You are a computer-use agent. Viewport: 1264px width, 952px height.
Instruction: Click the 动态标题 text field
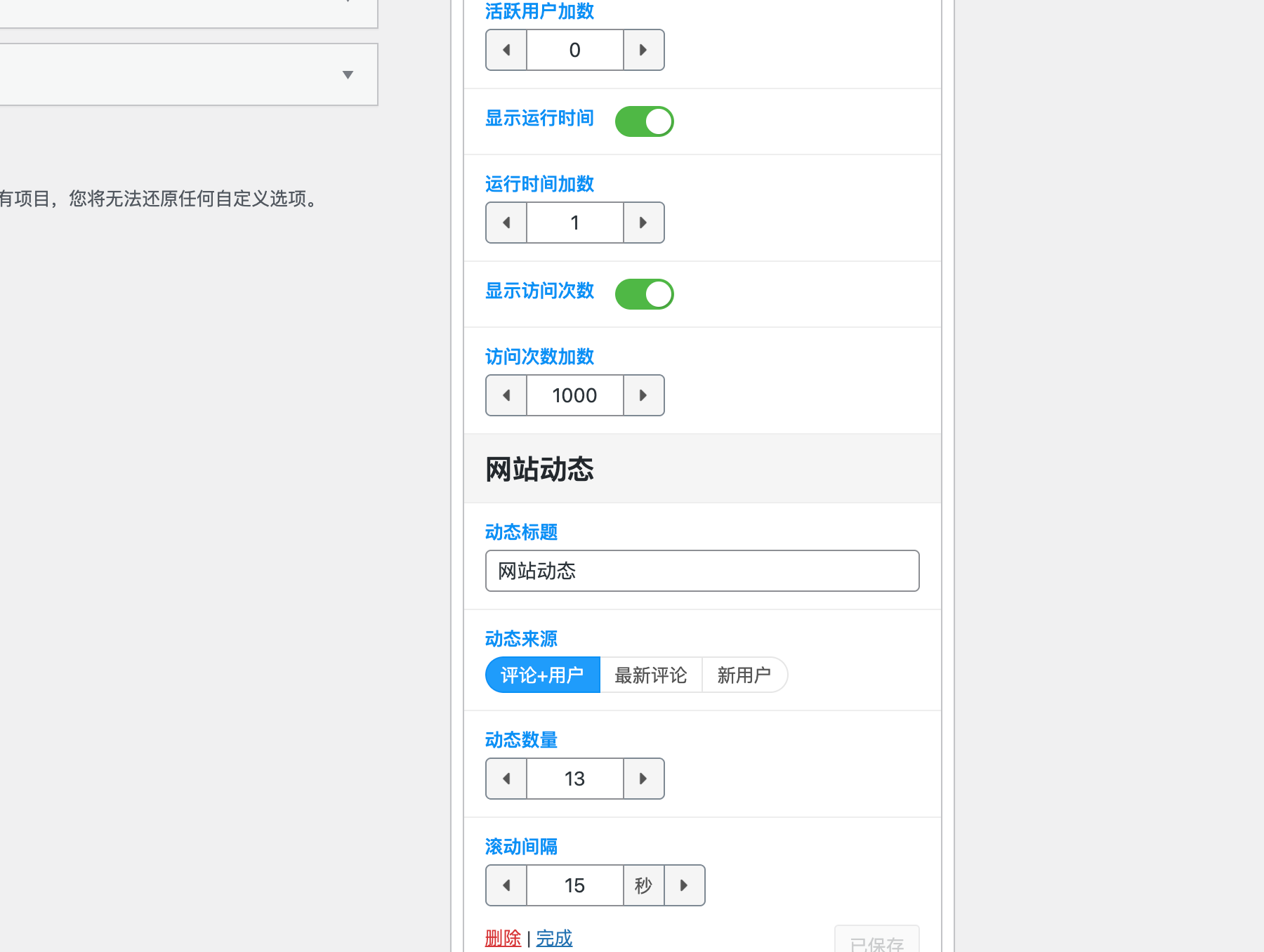click(702, 571)
